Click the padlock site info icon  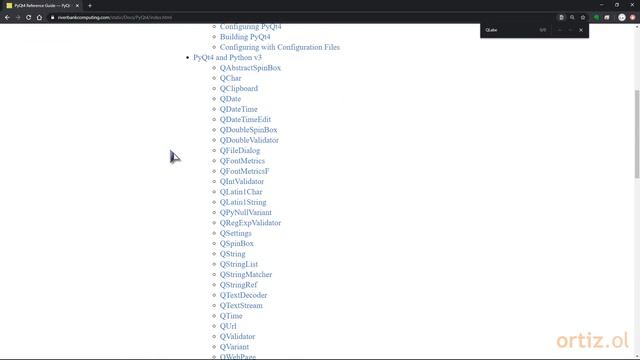click(53, 18)
